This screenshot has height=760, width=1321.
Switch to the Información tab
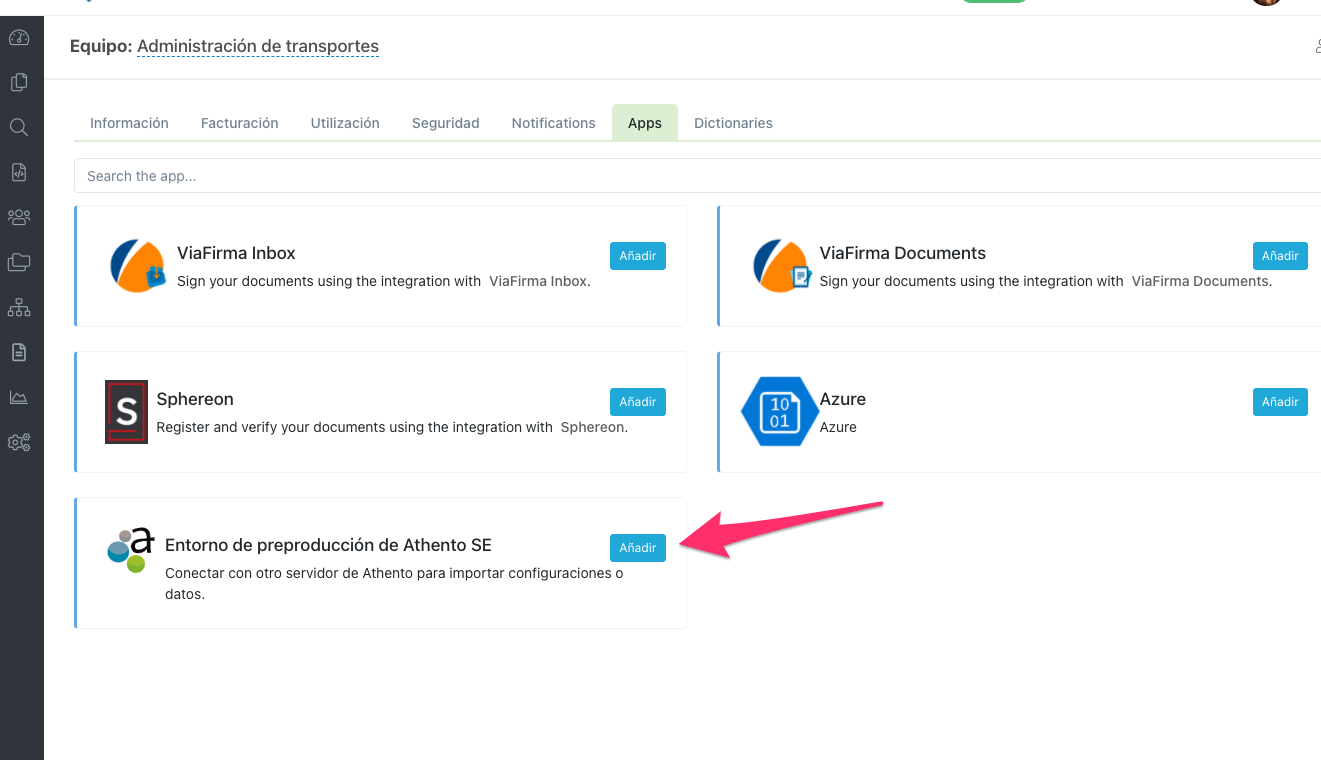point(129,123)
